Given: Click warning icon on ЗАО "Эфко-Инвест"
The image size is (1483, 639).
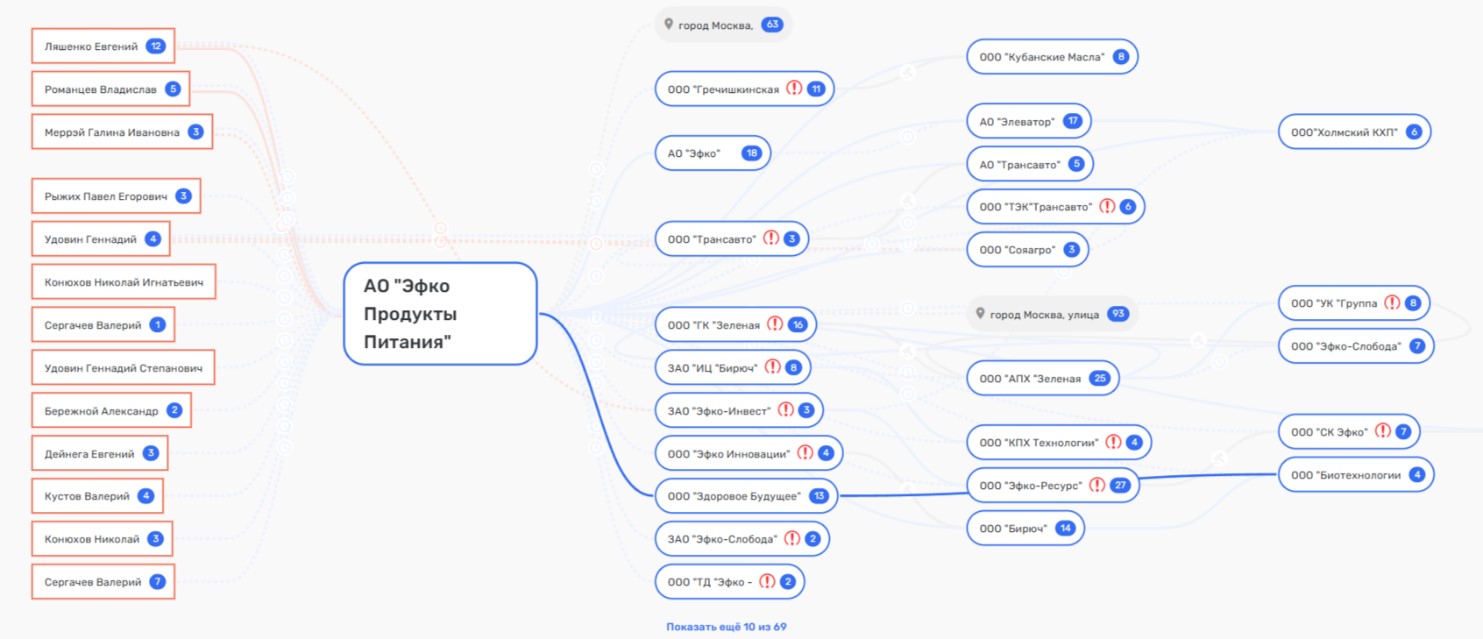Looking at the screenshot, I should 786,410.
